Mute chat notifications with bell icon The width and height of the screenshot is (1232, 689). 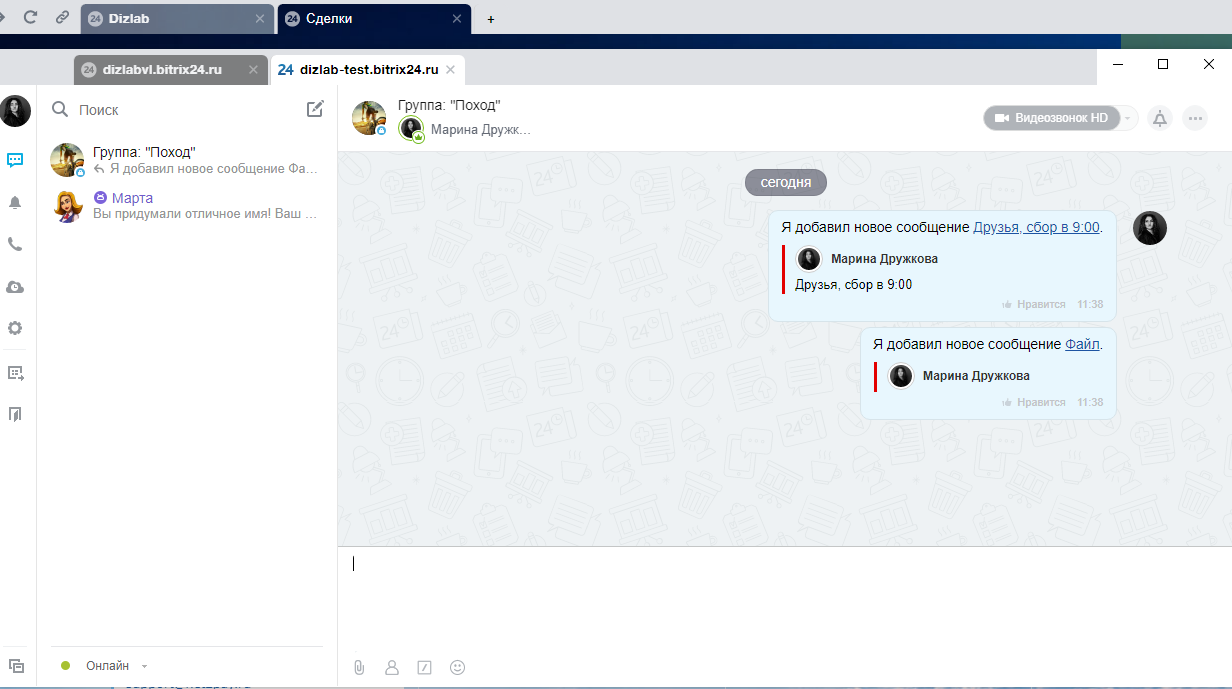1160,118
